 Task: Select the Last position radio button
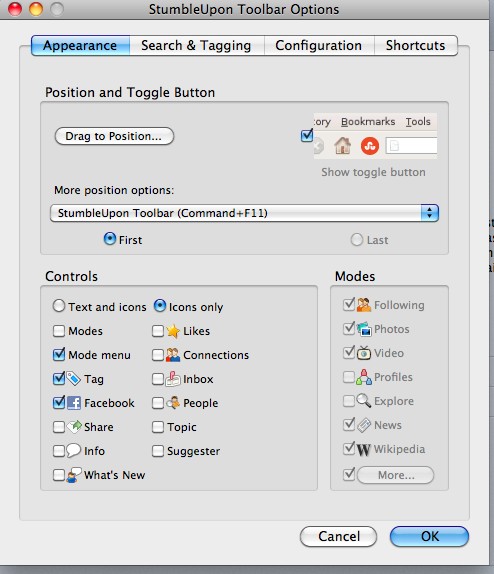point(357,240)
